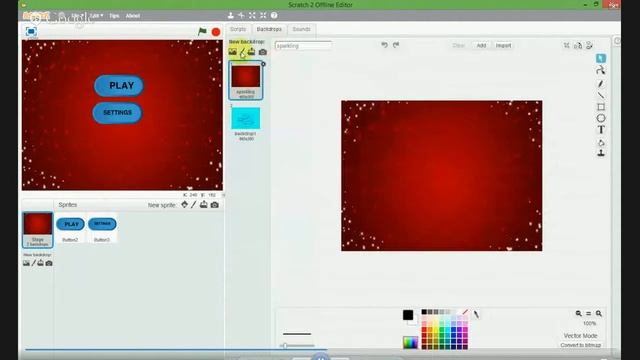Click the red stop button
The width and height of the screenshot is (640, 360).
[216, 32]
